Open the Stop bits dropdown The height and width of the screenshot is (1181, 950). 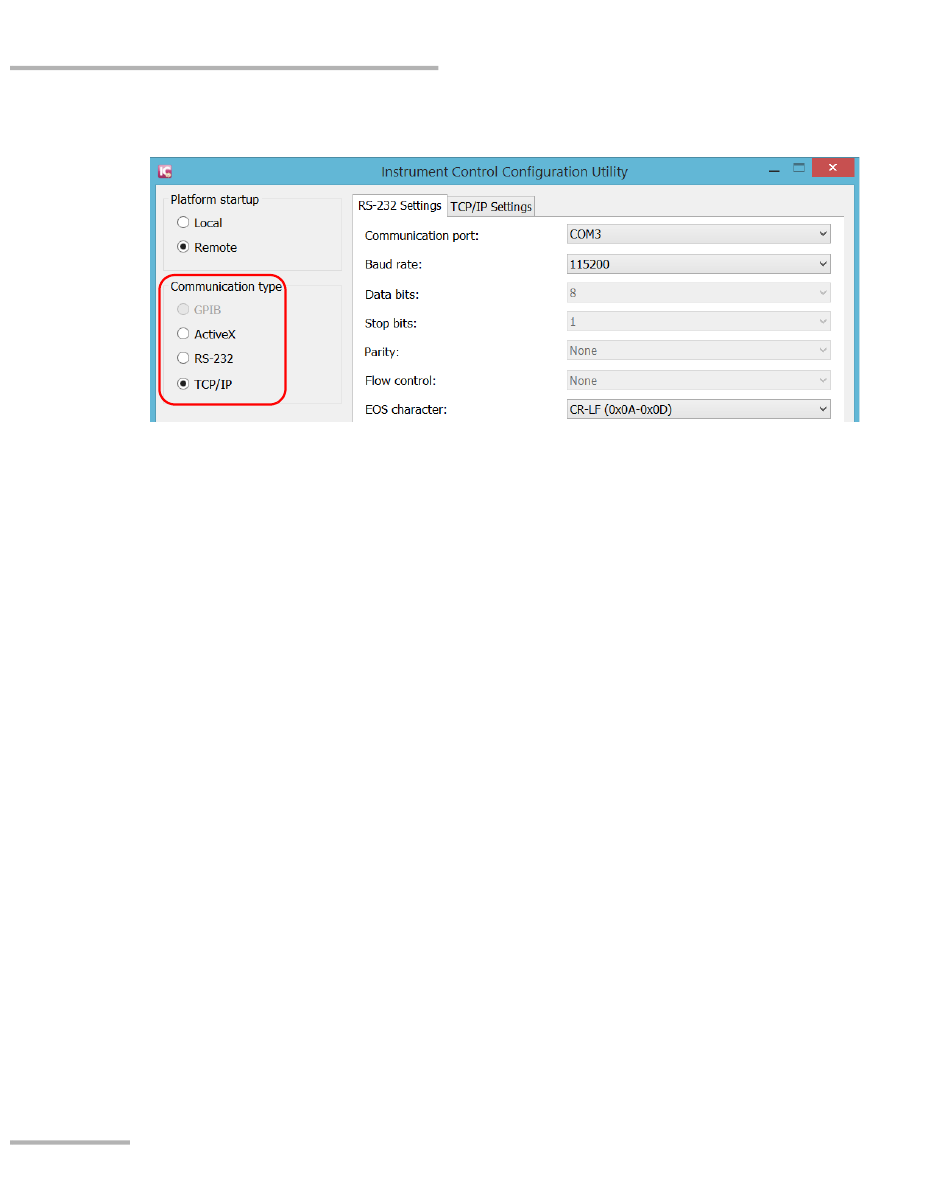[x=698, y=322]
